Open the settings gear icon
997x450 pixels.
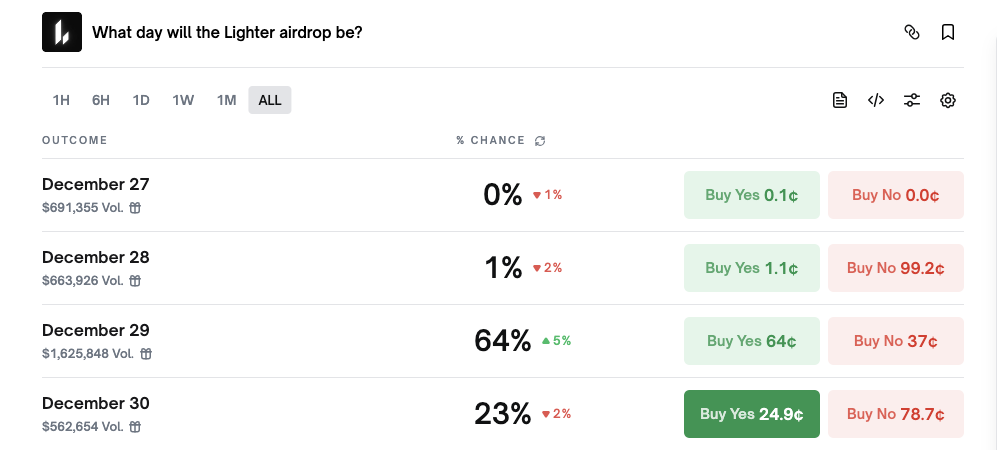point(948,100)
